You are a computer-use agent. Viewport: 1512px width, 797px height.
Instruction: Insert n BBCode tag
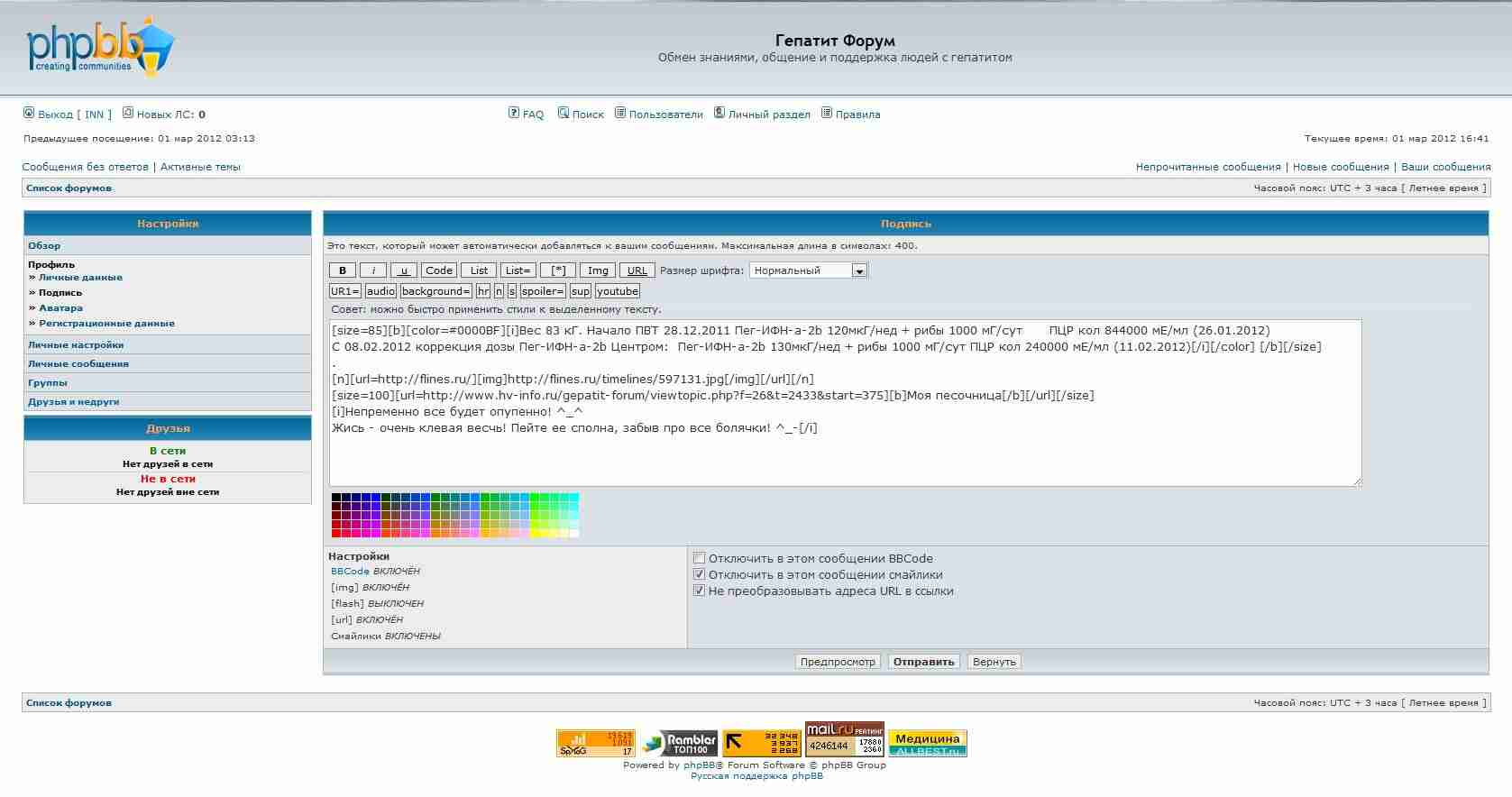click(x=499, y=291)
